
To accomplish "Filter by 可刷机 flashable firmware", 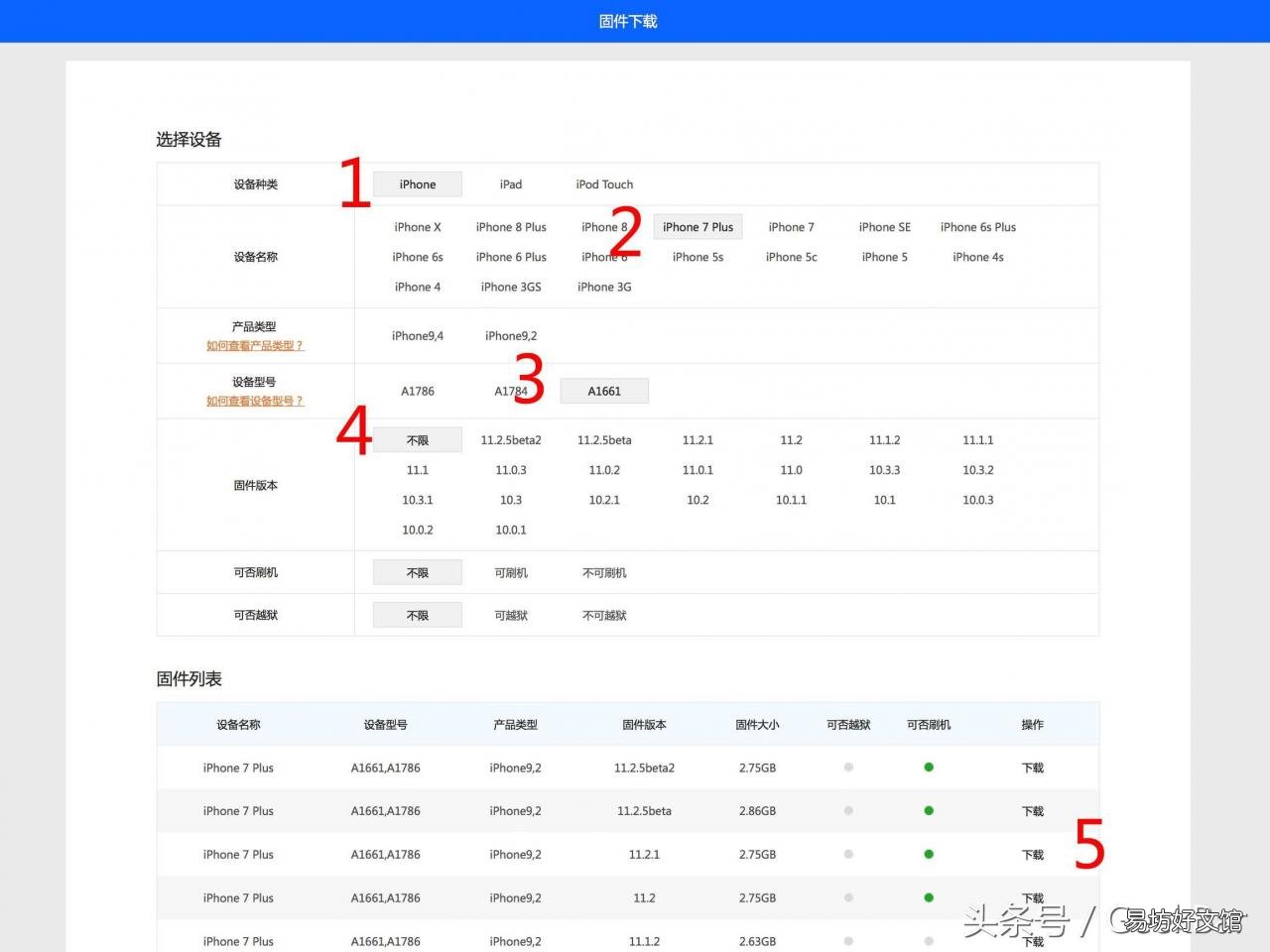I will click(x=511, y=573).
